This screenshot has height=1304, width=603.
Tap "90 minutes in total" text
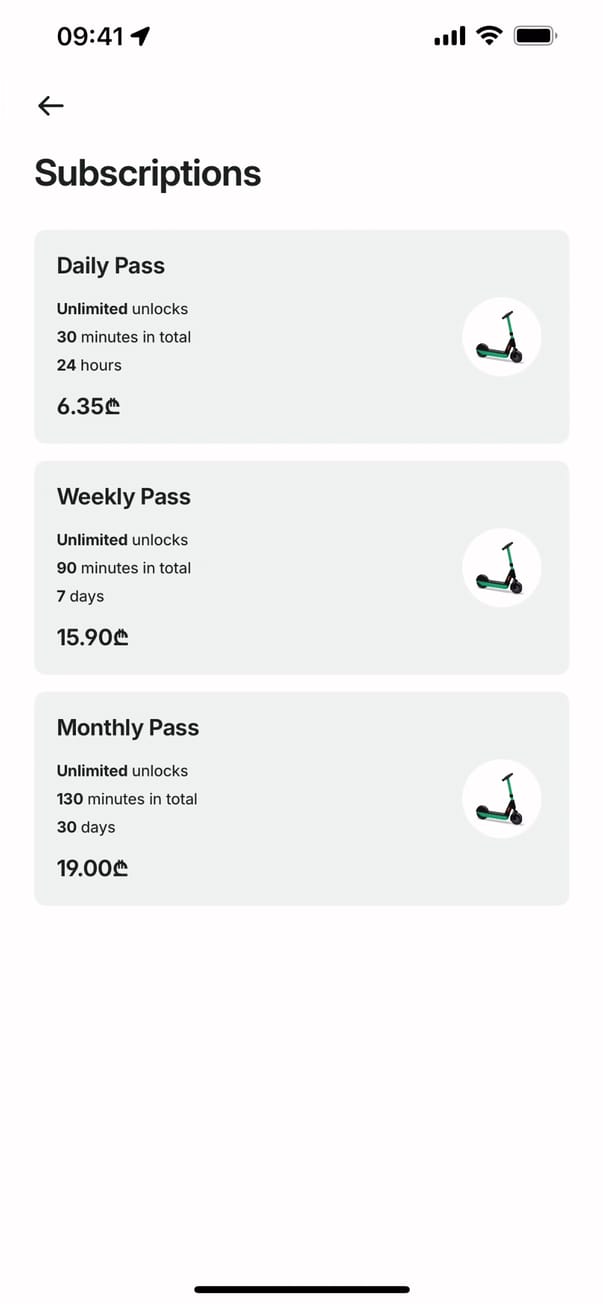[124, 568]
